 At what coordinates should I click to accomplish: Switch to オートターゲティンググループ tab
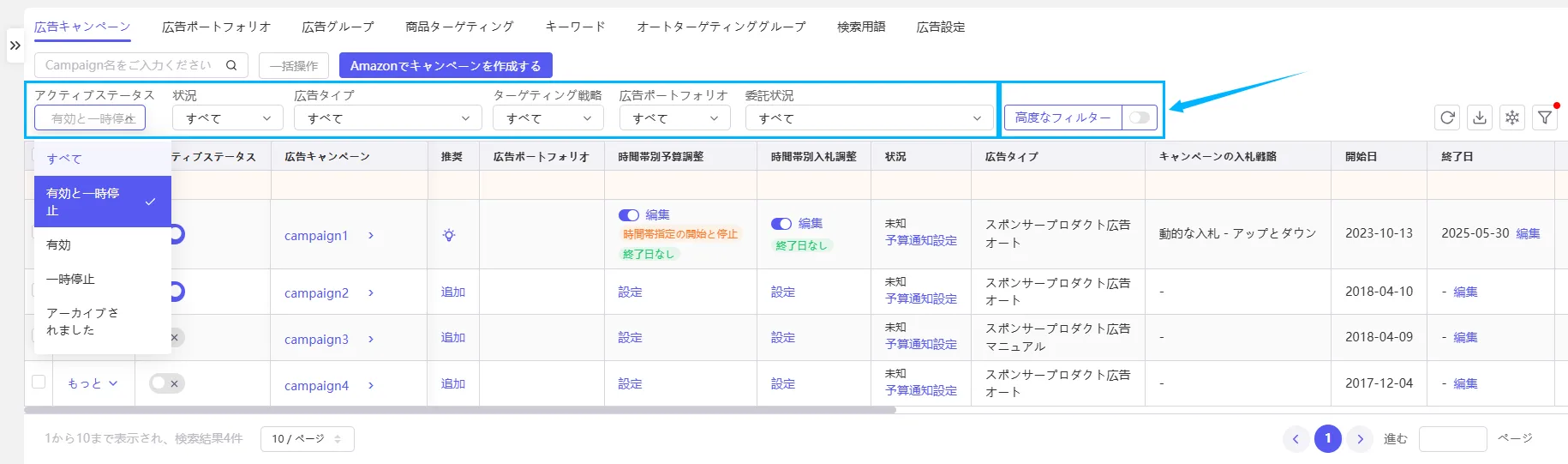[x=721, y=27]
